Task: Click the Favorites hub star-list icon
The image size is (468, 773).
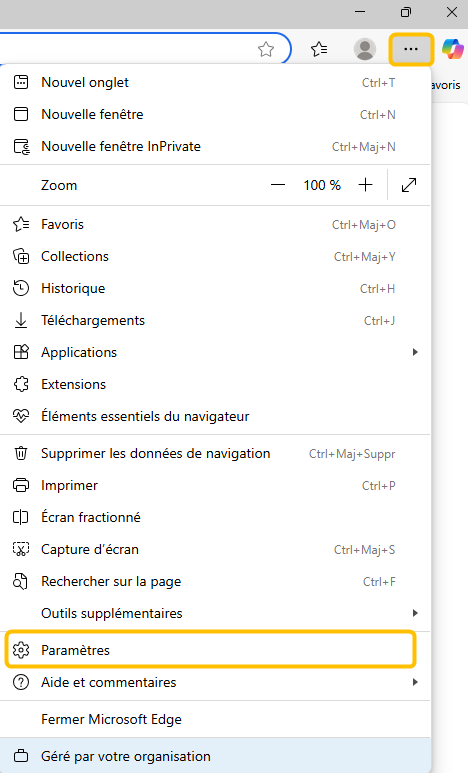Action: click(x=319, y=49)
